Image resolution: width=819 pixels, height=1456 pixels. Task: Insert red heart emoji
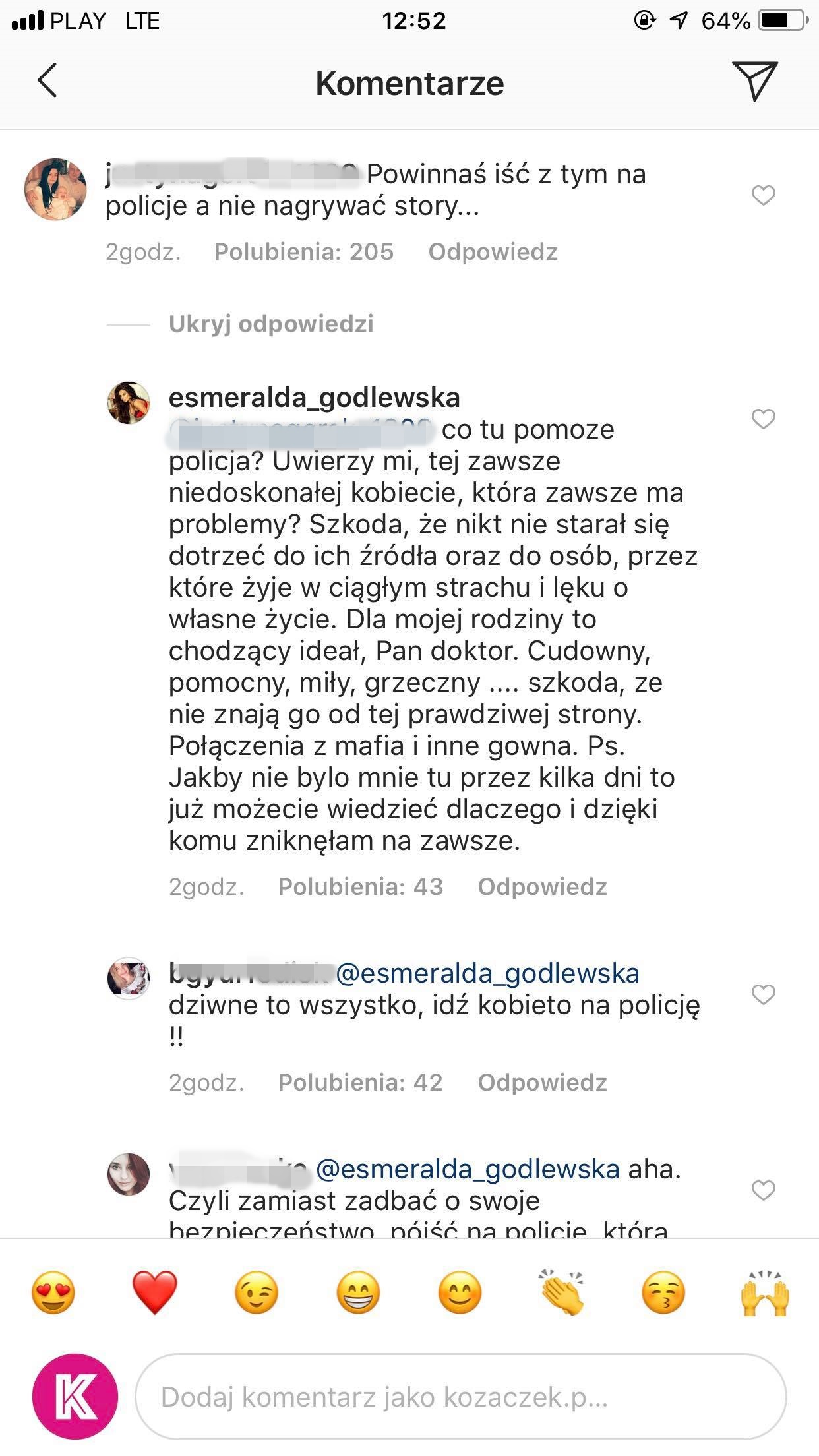point(155,1292)
